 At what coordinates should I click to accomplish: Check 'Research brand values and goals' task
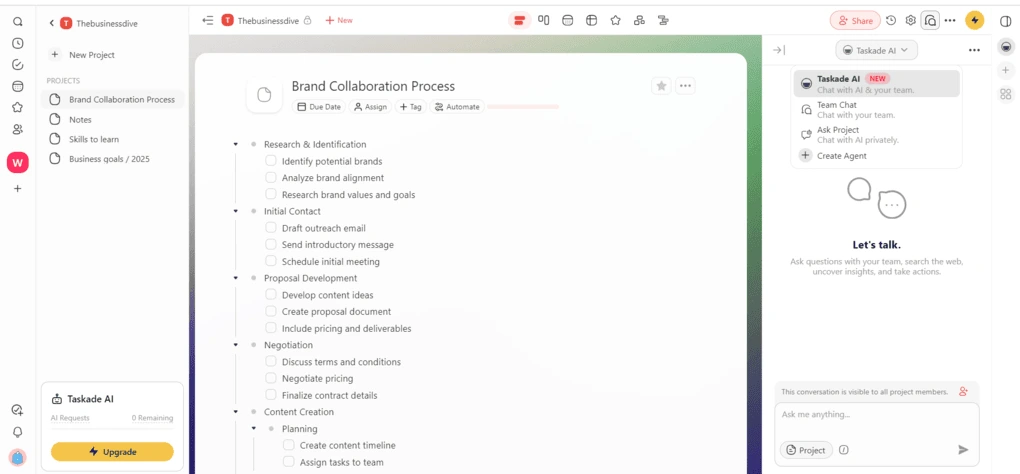271,194
